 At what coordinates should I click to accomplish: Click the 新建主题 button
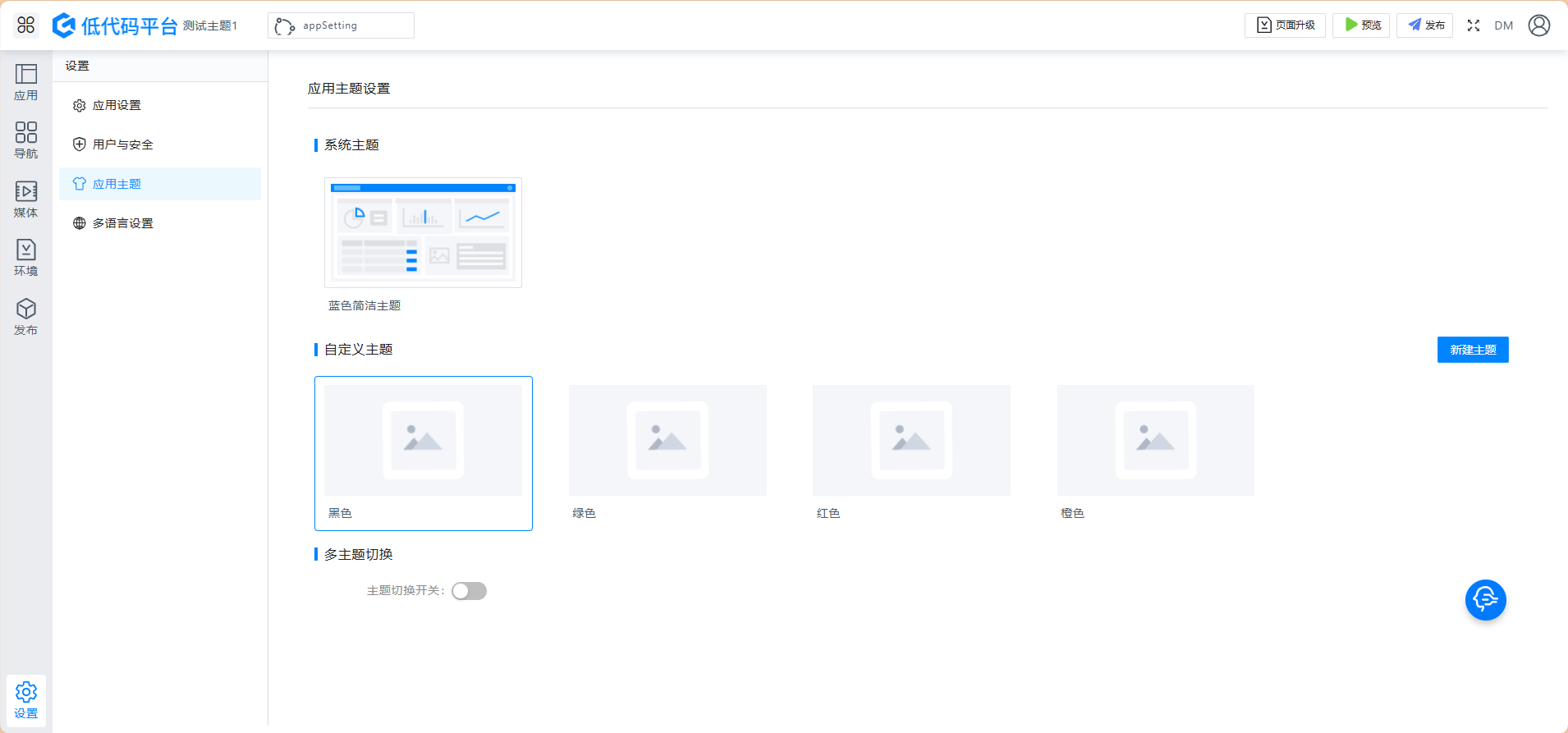[1472, 350]
